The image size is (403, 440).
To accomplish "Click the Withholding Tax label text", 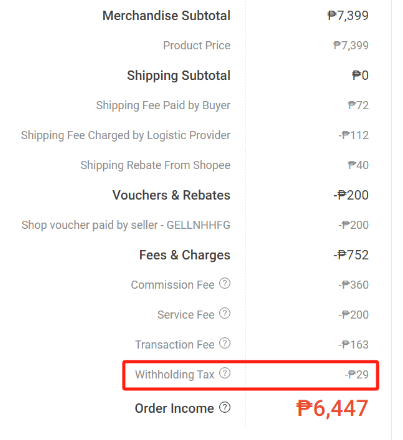I will (x=175, y=375).
